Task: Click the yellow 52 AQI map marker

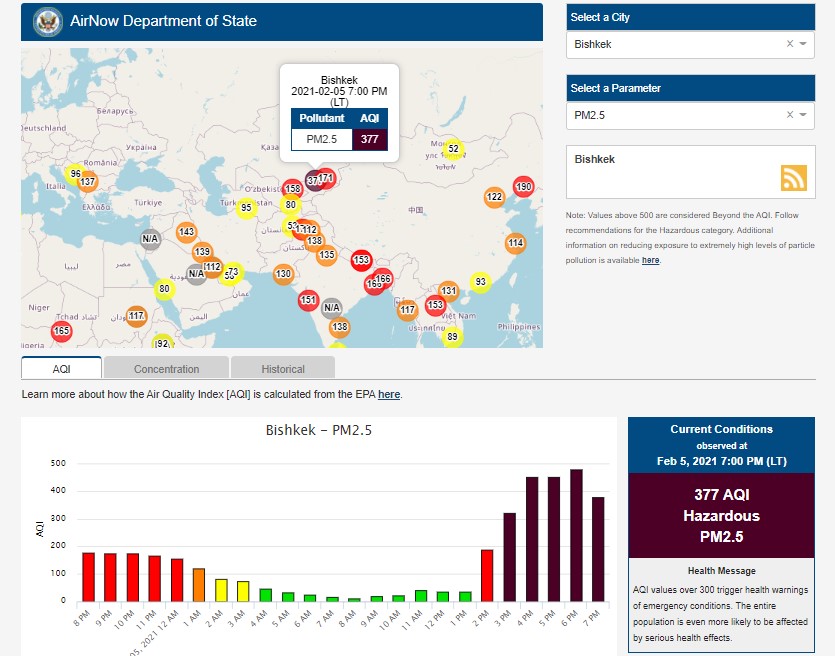Action: point(453,149)
